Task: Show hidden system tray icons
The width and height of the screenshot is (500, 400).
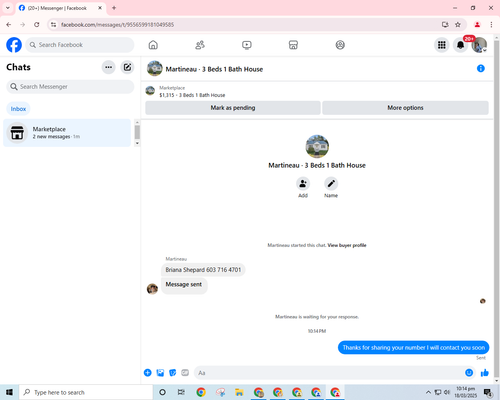Action: [x=428, y=392]
